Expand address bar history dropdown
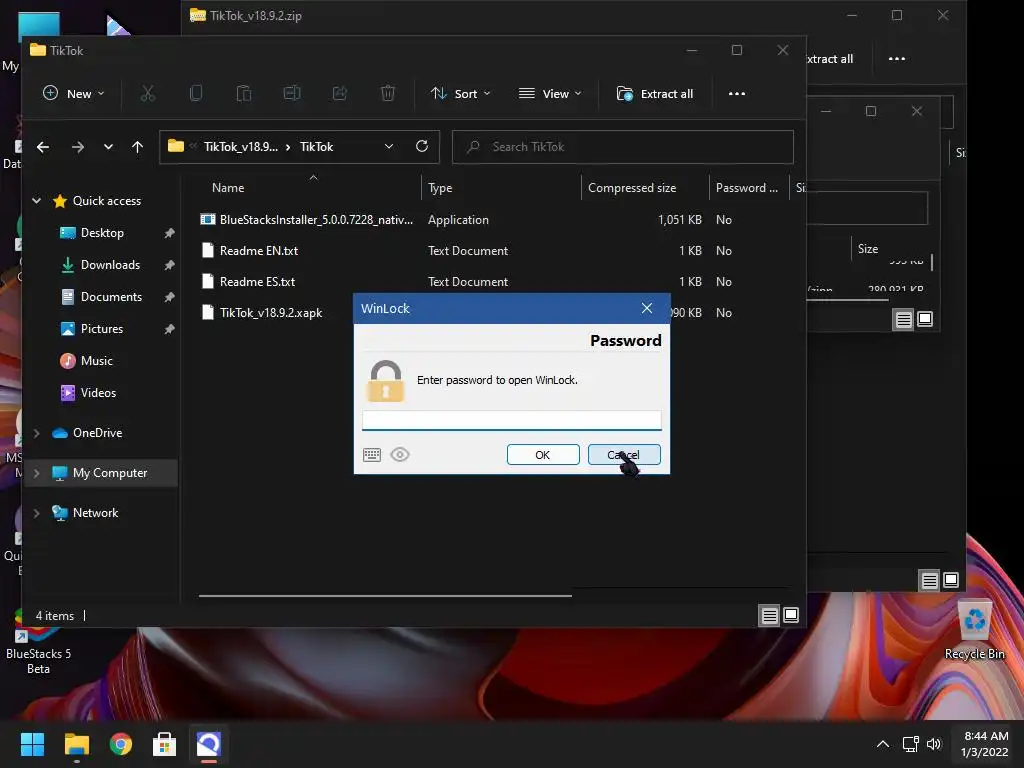Viewport: 1024px width, 768px height. coord(389,146)
